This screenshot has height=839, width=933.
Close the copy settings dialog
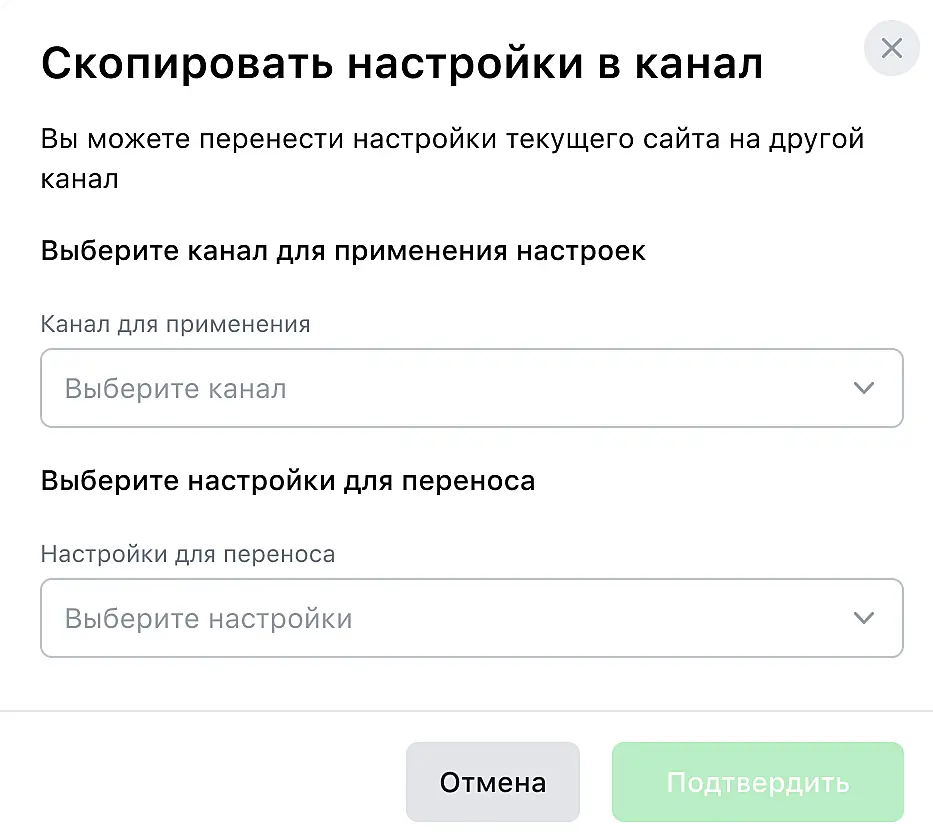pos(891,48)
